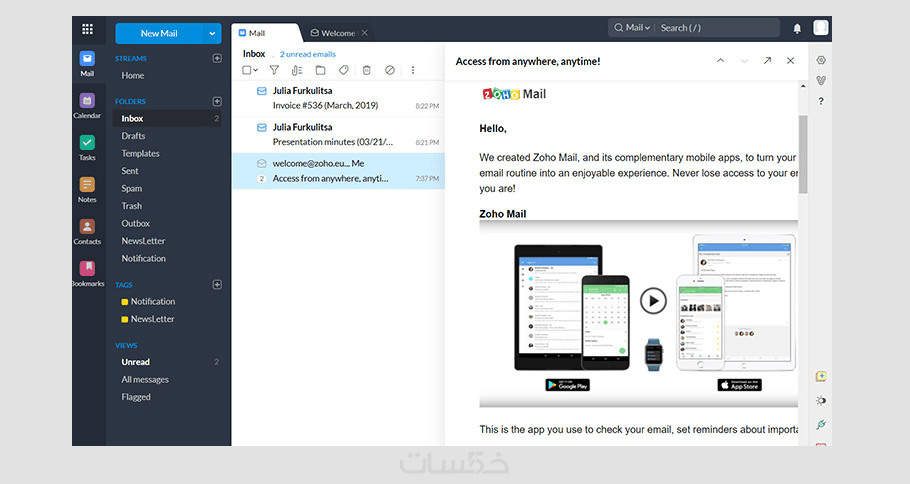
Task: Click envelope icon on Invoice #536 email
Action: pyautogui.click(x=262, y=91)
